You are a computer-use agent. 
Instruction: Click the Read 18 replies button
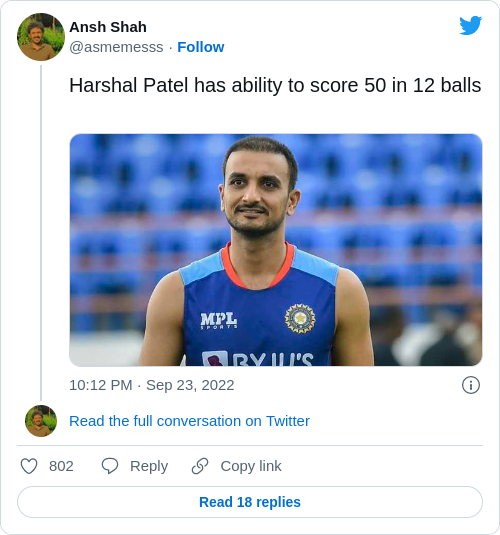(x=250, y=502)
